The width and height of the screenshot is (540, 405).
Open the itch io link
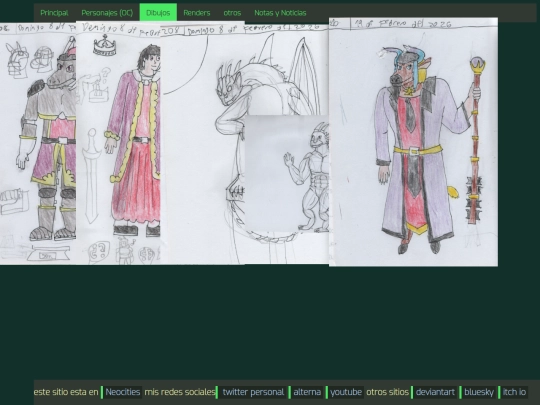pos(514,392)
